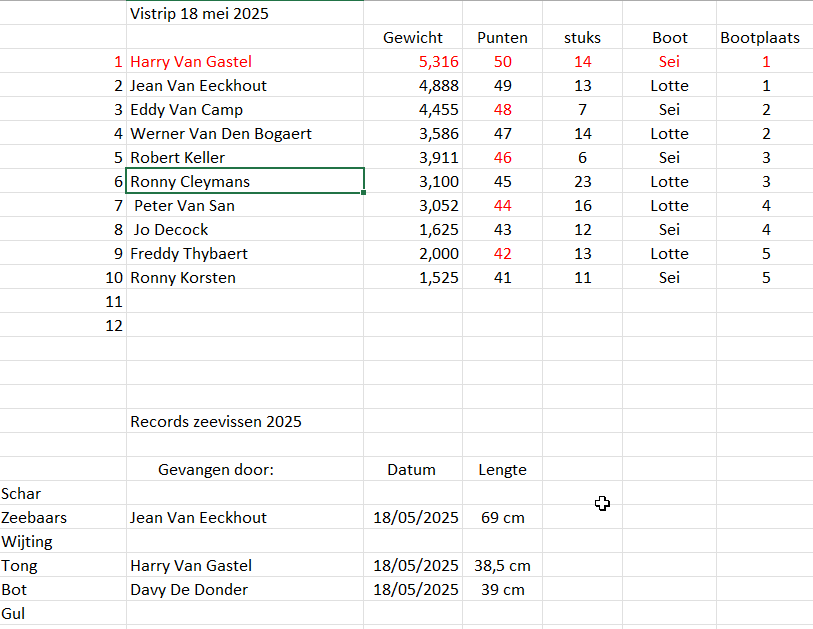Select the Bootplaats header cell
The image size is (813, 629).
point(764,37)
